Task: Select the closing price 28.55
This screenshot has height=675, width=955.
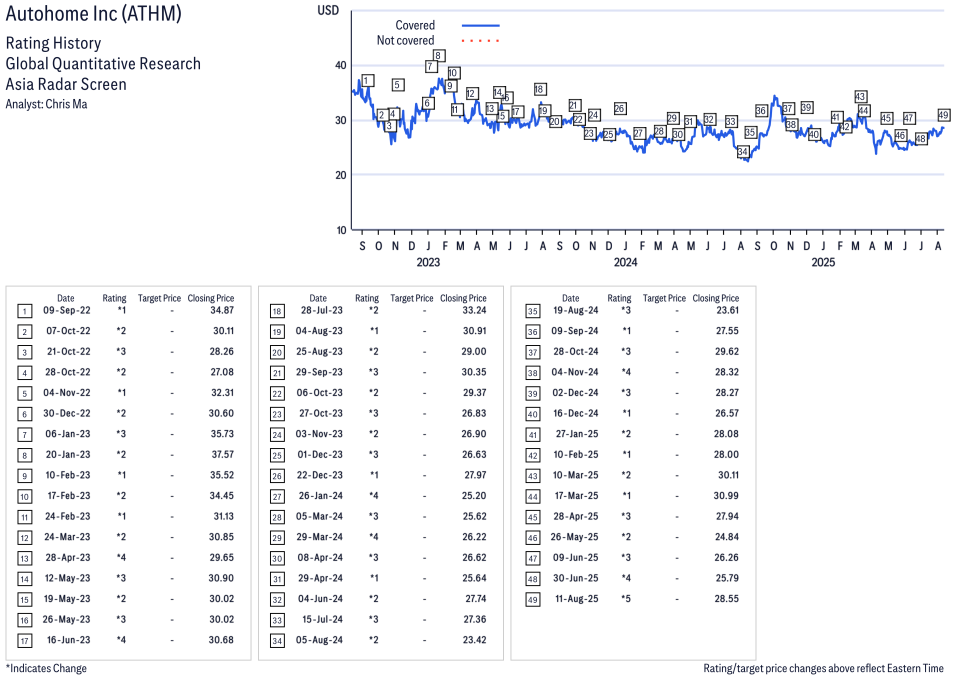Action: (x=727, y=599)
